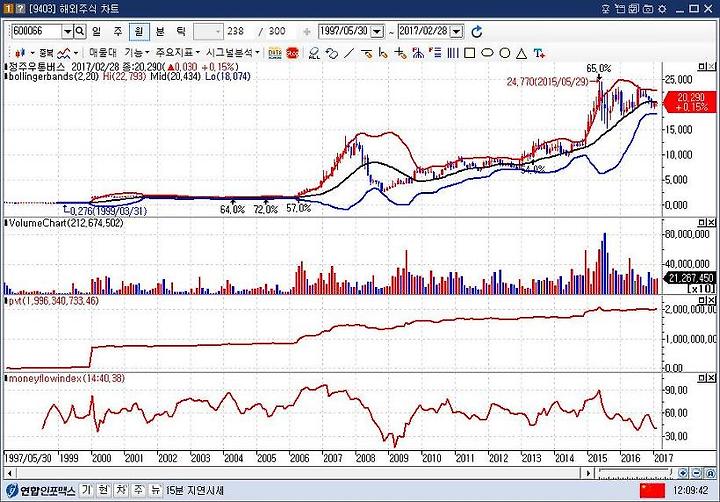The image size is (720, 502).
Task: Click the 주 tab in status bar
Action: click(139, 490)
